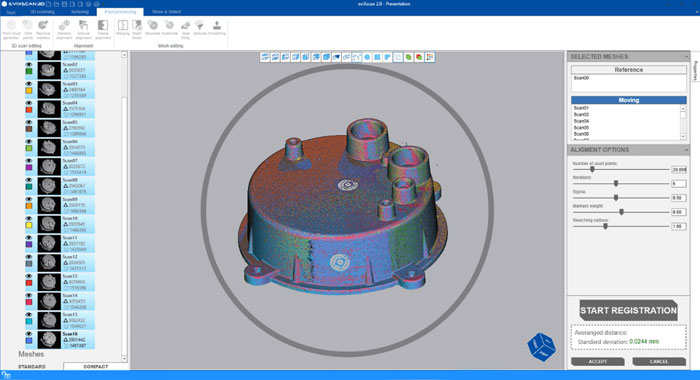Screen dimensions: 700x380
Task: Hide Scan07 using its eye icon
Action: [x=29, y=161]
